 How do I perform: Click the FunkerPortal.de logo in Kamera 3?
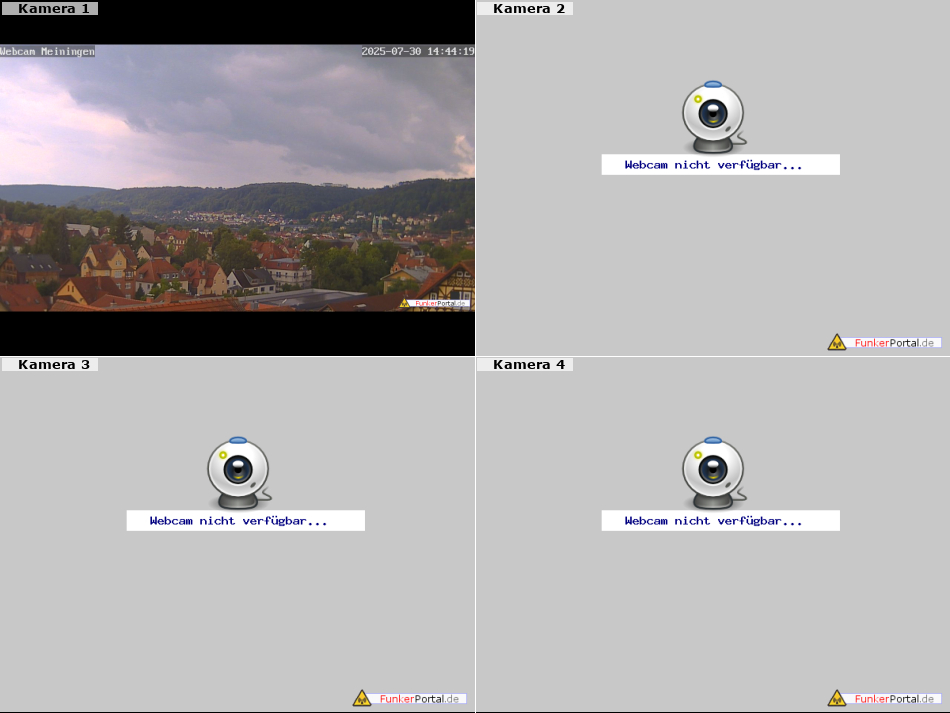[x=410, y=698]
